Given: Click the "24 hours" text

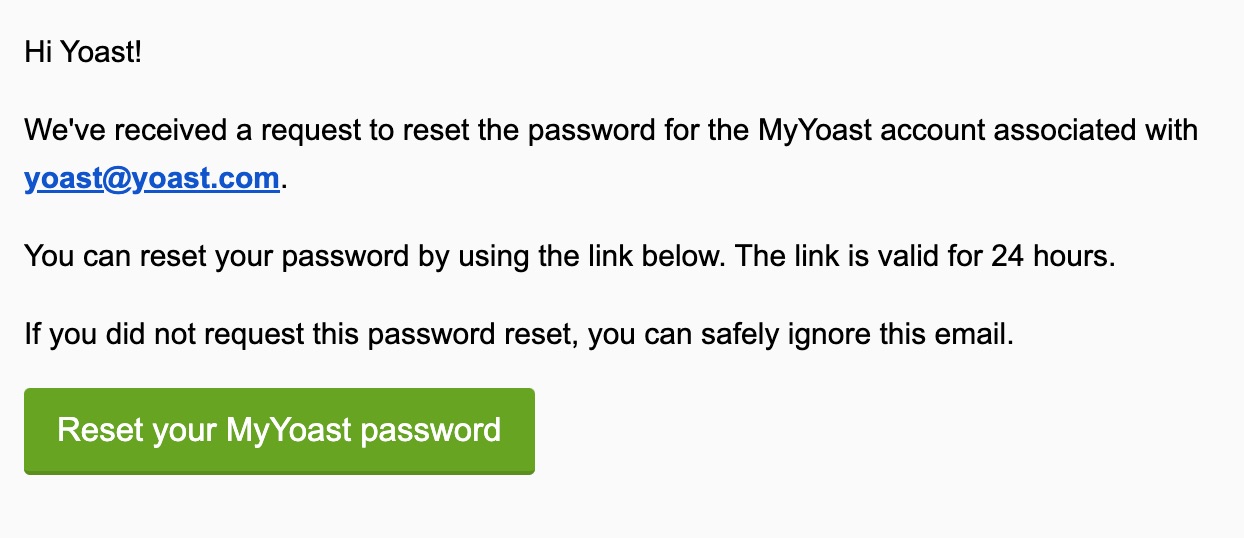Looking at the screenshot, I should click(x=1052, y=256).
